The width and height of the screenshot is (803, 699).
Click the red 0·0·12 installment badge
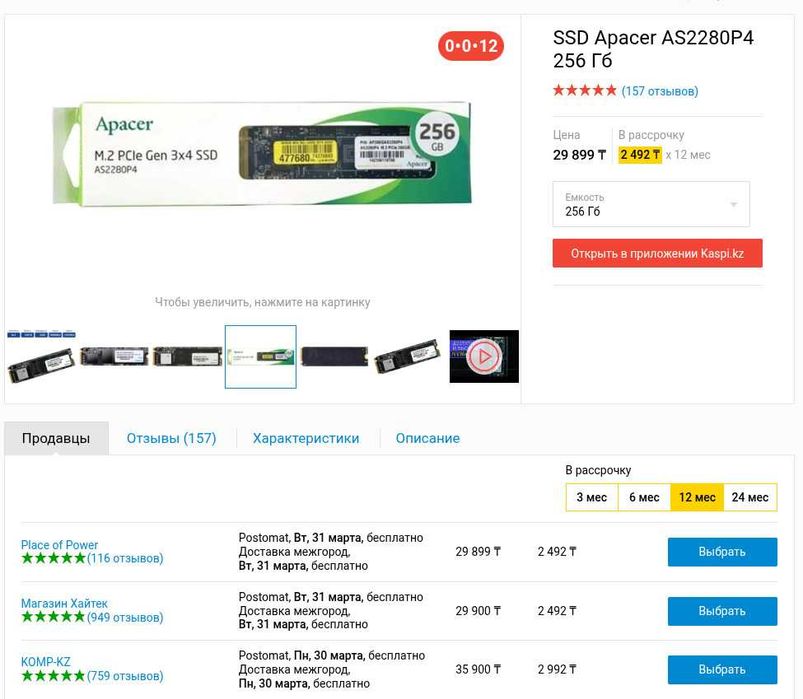coord(471,46)
